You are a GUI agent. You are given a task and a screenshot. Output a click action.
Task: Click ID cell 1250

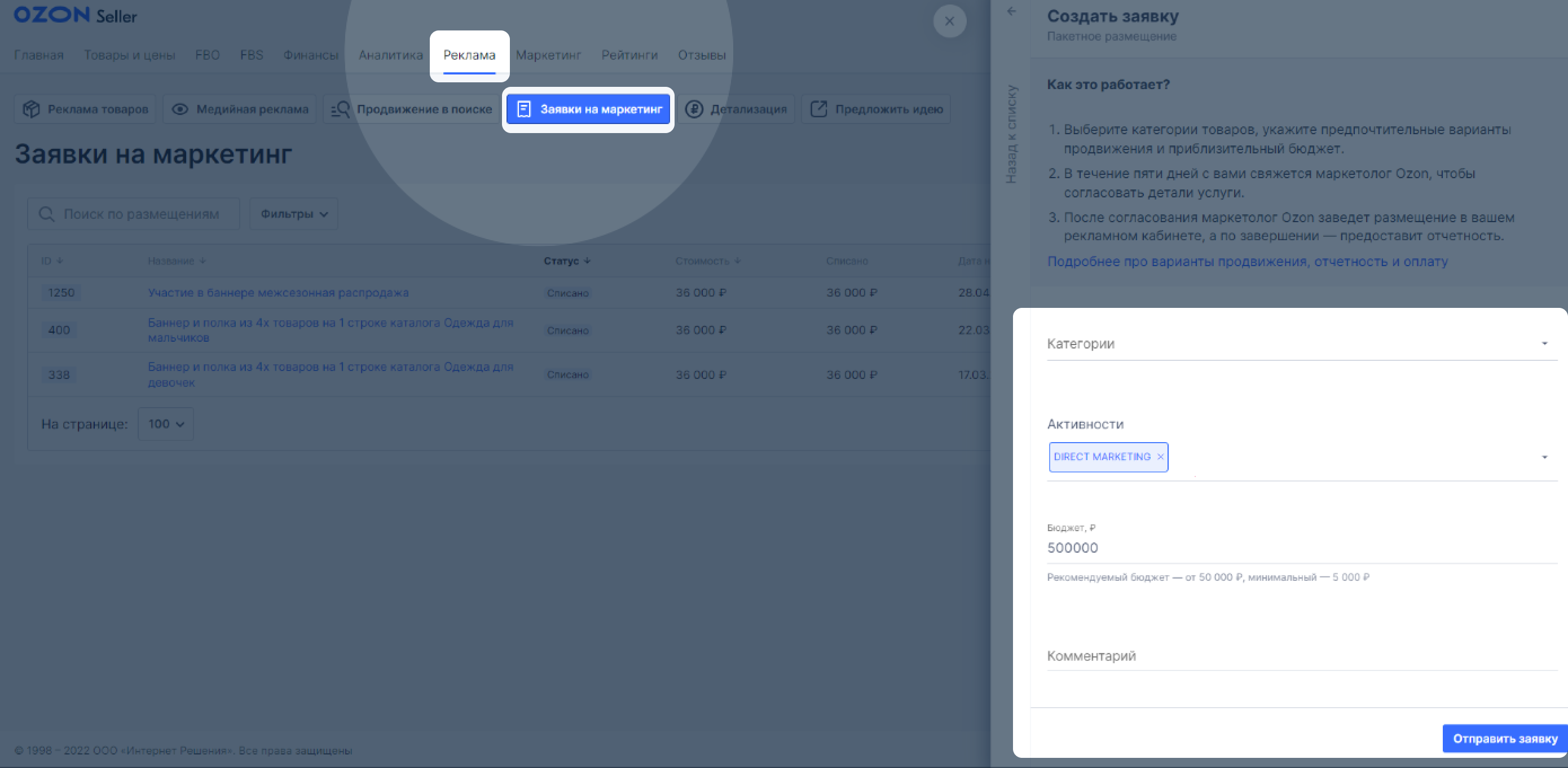(61, 293)
